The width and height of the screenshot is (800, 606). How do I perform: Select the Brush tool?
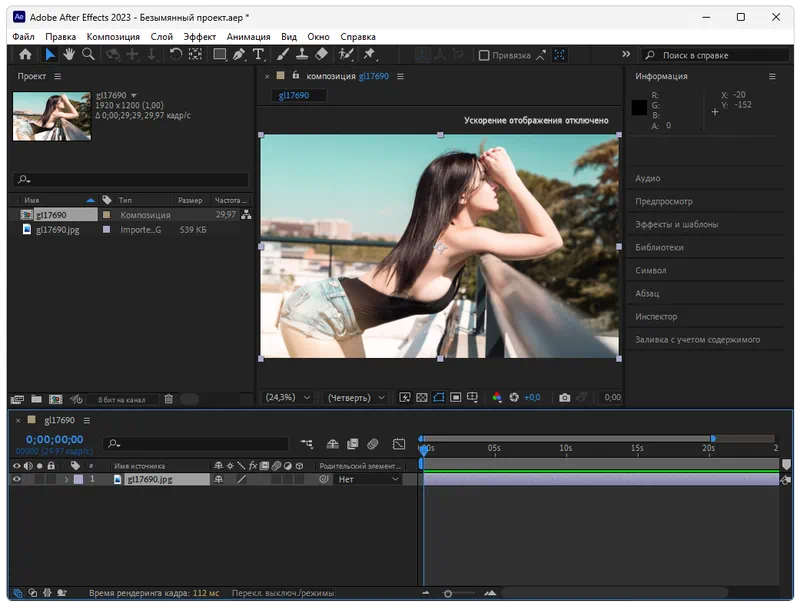tap(283, 55)
